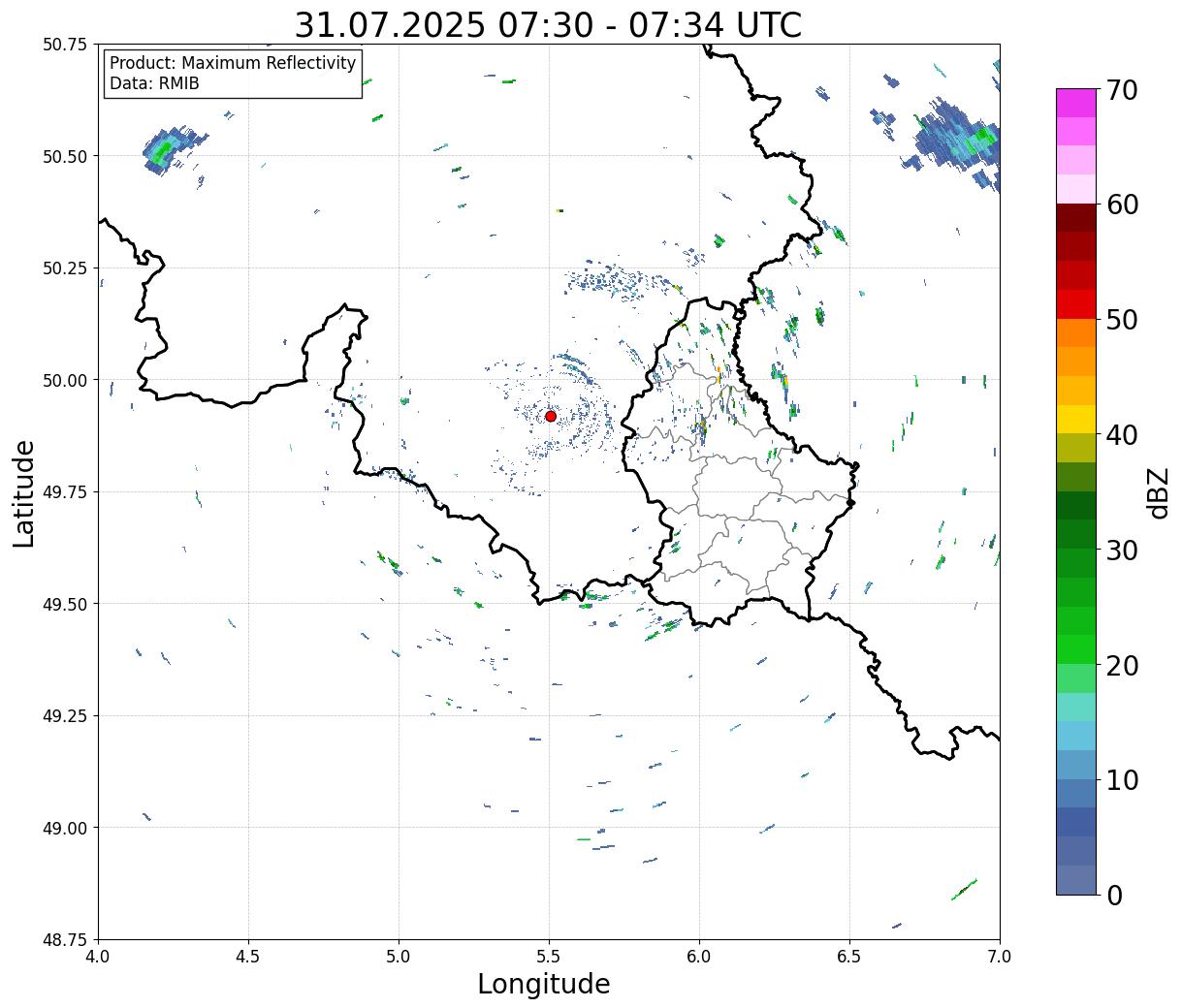
Task: Click the large echo cluster at the northeast corner
Action: coord(955,141)
